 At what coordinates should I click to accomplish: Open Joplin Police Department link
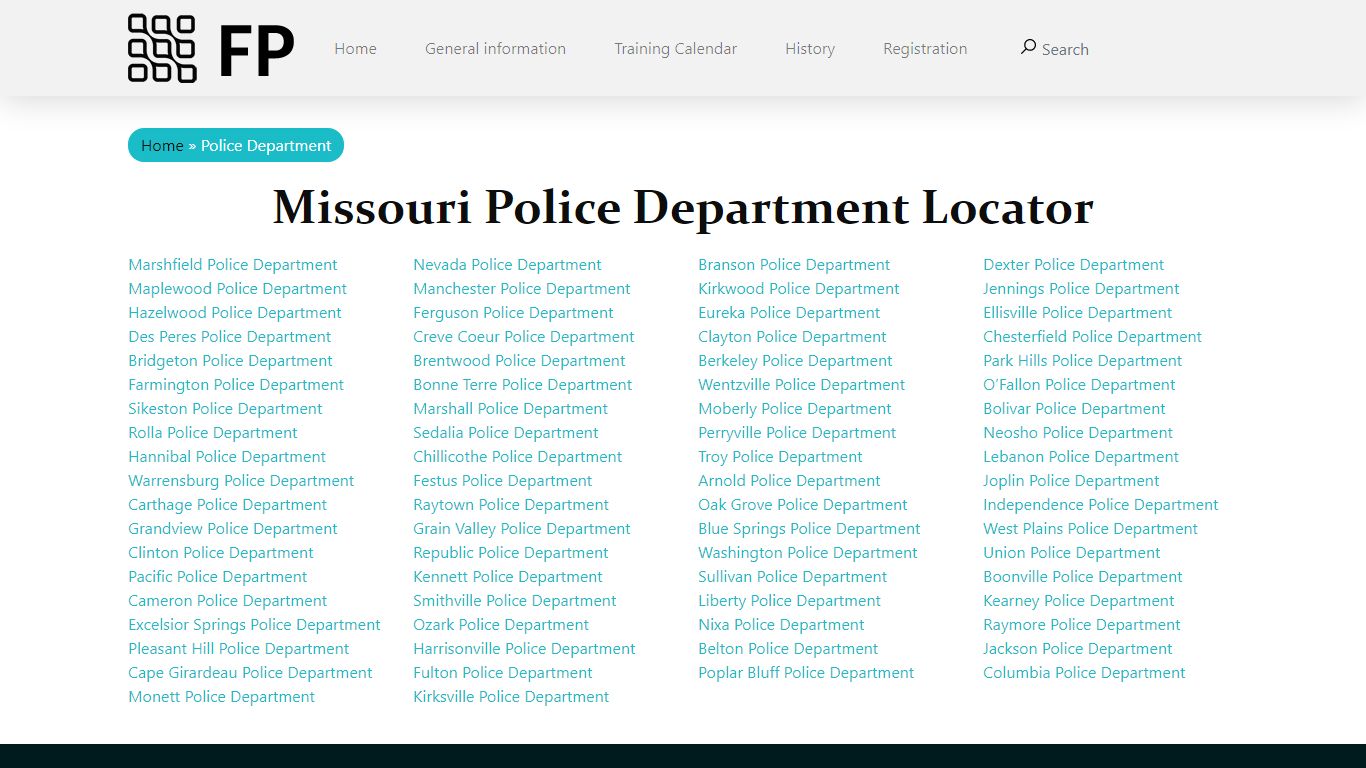coord(1071,481)
